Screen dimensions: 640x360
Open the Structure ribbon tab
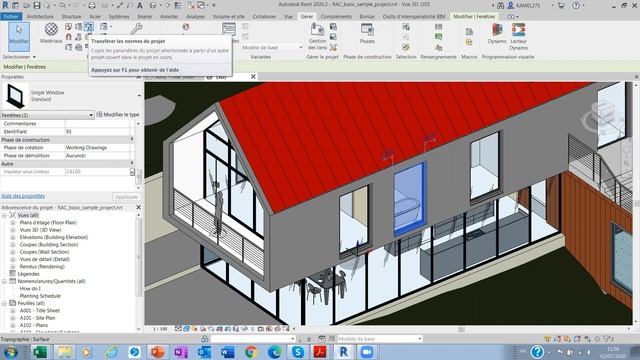tap(71, 16)
